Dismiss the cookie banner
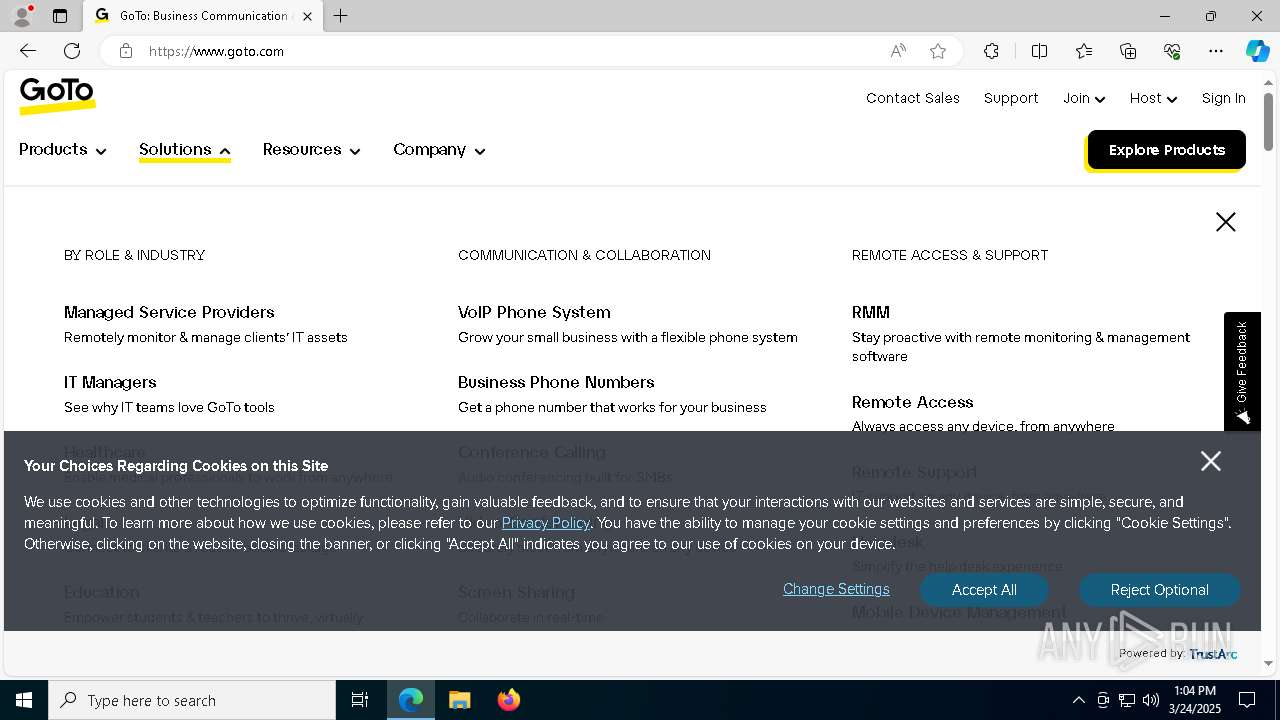 (x=1211, y=461)
